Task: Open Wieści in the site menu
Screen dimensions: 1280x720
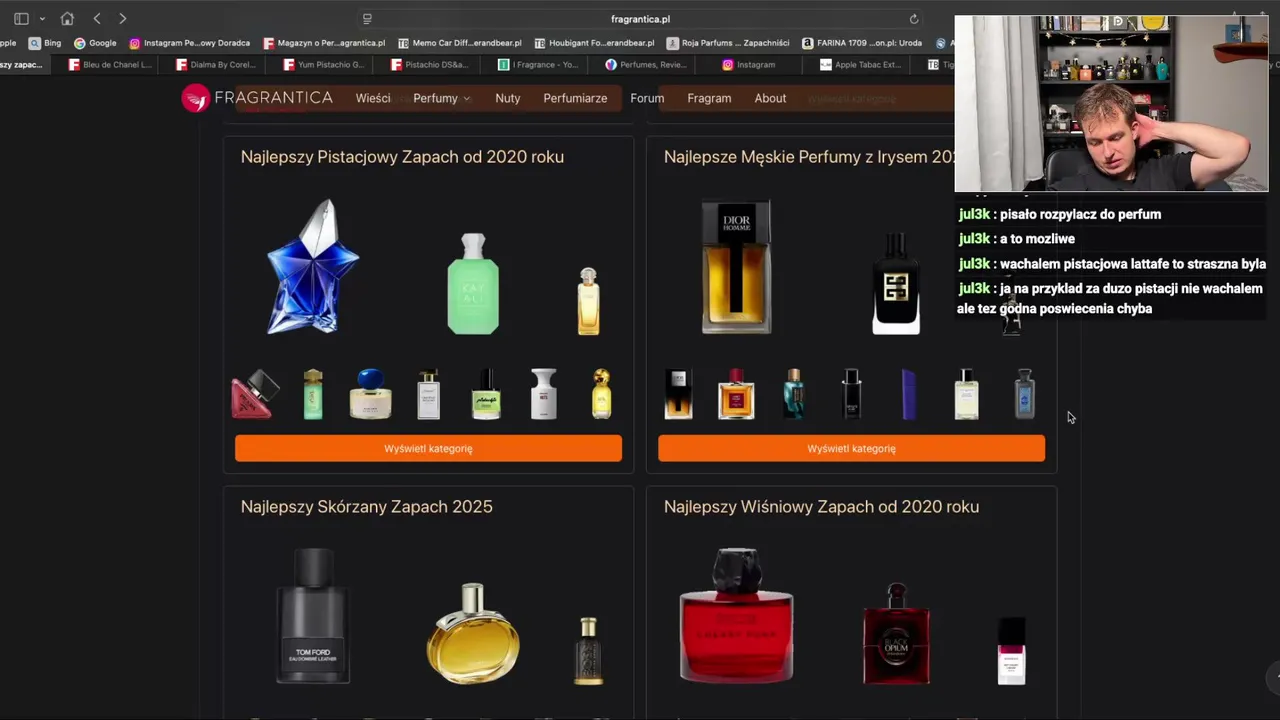Action: pyautogui.click(x=373, y=98)
